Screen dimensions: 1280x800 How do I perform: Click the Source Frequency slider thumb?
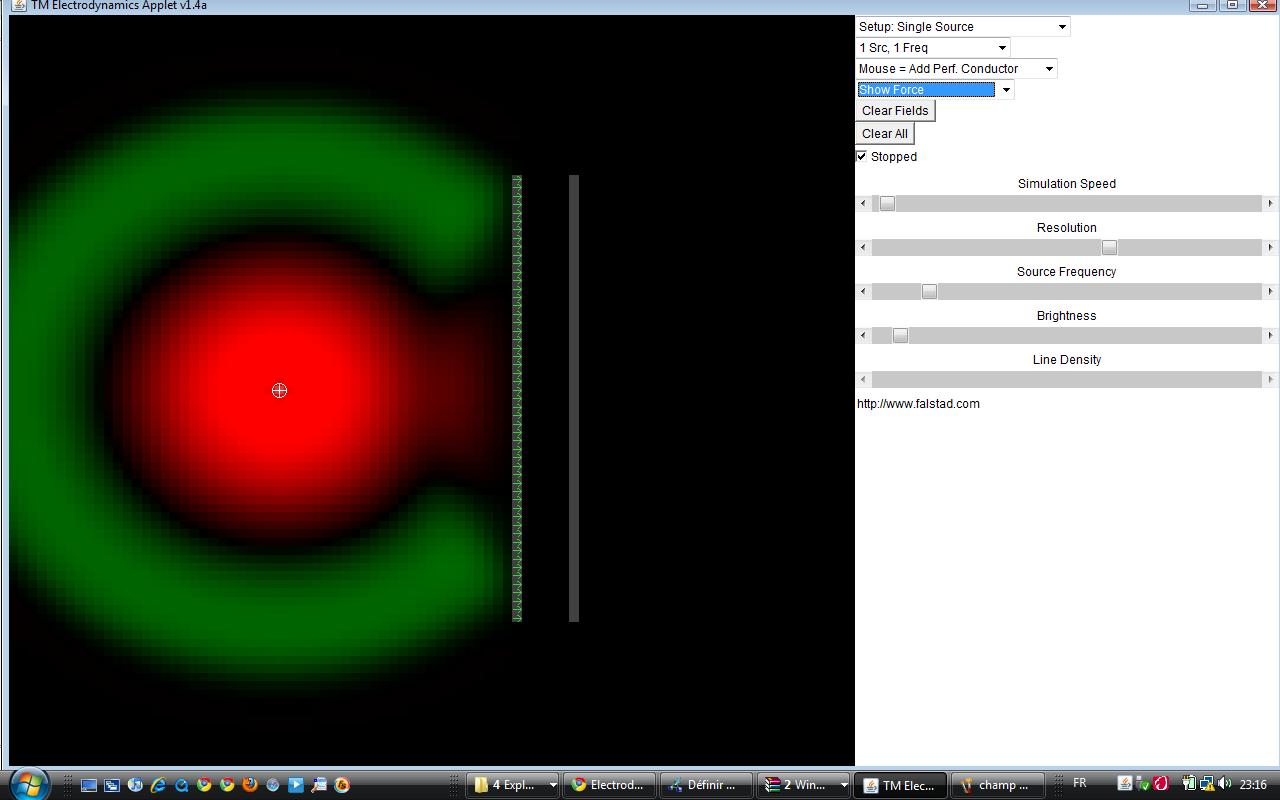click(929, 292)
